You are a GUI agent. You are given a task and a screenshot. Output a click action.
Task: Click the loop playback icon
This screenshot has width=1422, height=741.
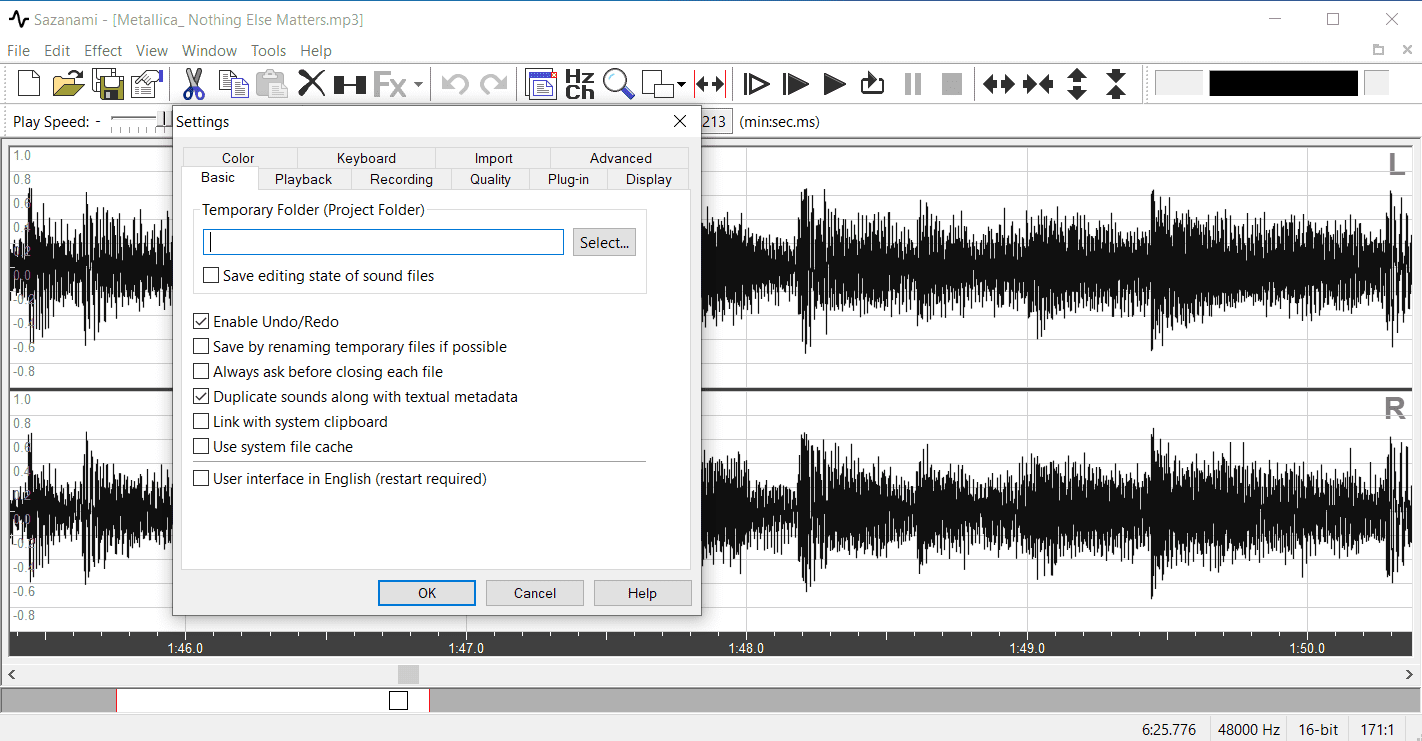872,84
